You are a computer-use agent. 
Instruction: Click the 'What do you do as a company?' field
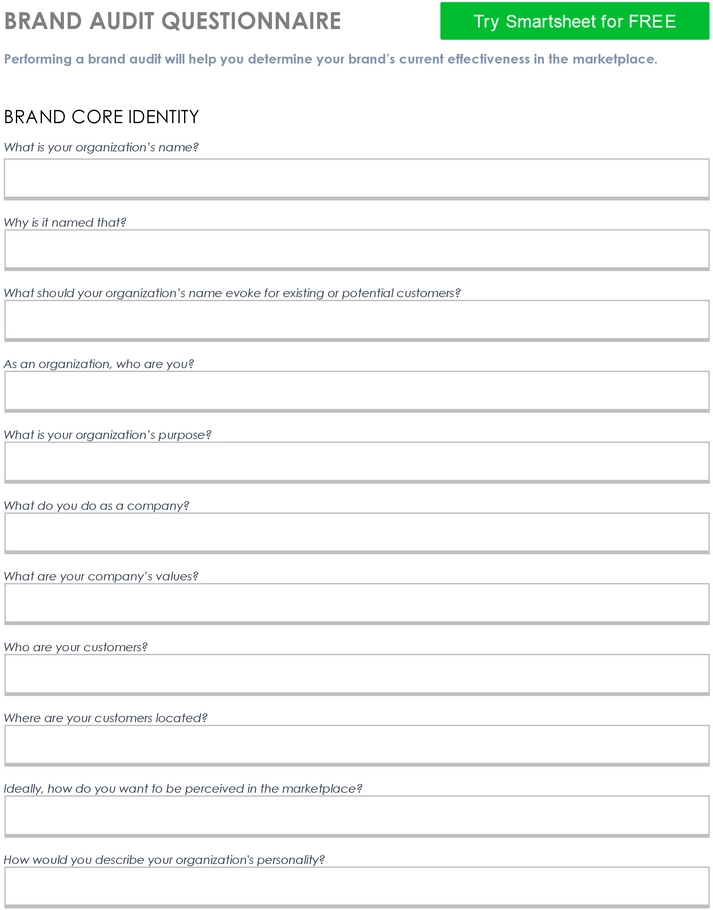point(356,533)
